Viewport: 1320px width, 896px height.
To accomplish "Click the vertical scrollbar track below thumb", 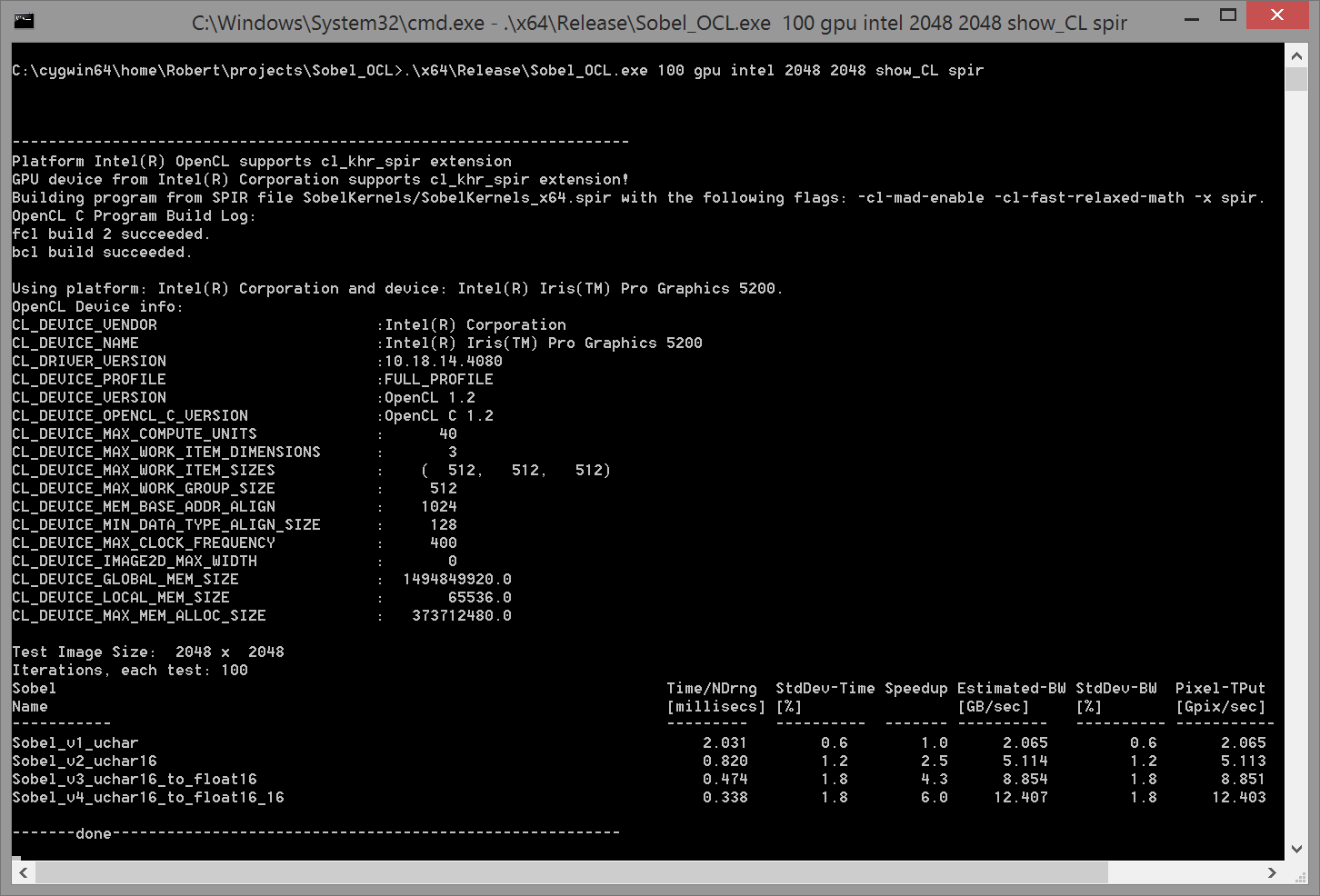I will [x=1296, y=454].
